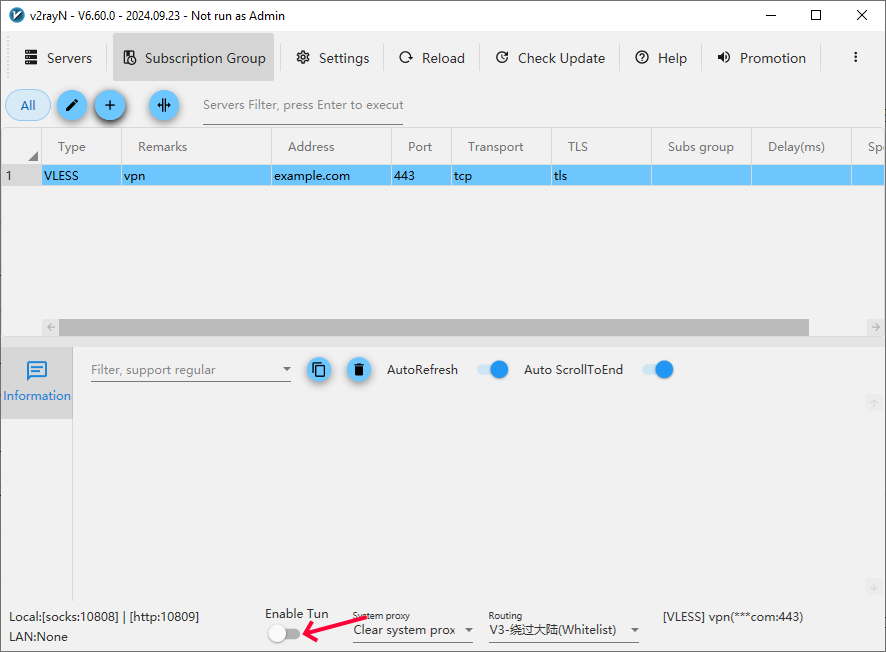Expand the log filter dropdown arrow
Screen dimensions: 886x652
pos(286,369)
